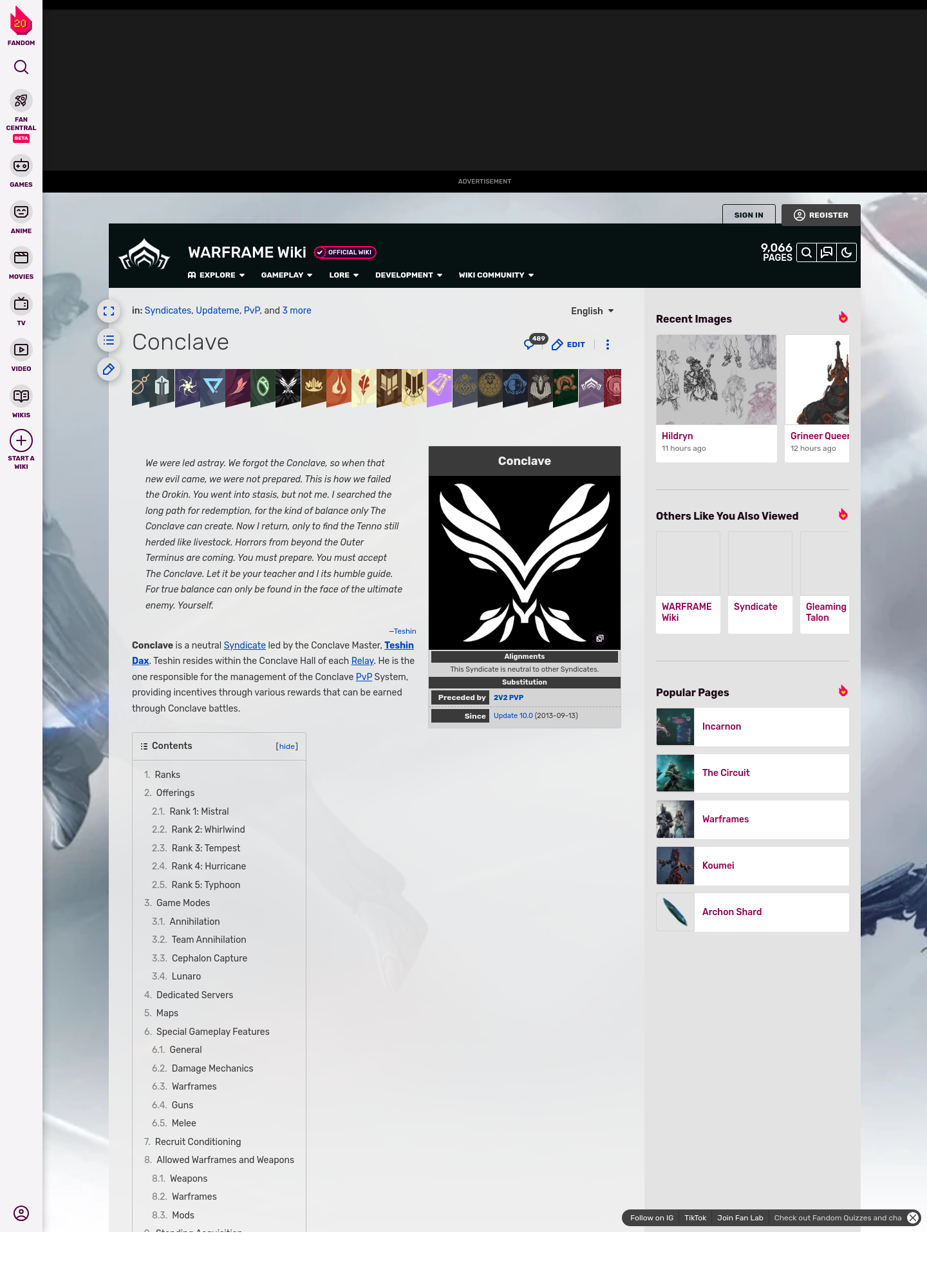The width and height of the screenshot is (927, 1288).
Task: Open the 2V2 PVP infobox link
Action: [x=509, y=697]
